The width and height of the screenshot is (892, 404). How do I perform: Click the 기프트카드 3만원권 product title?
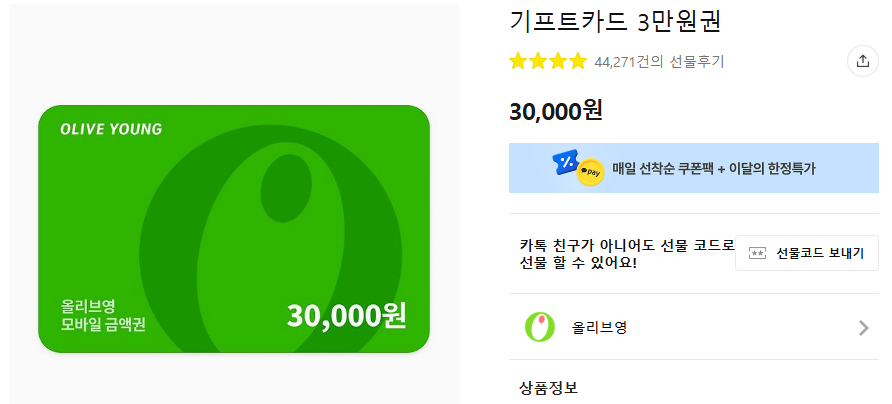616,21
